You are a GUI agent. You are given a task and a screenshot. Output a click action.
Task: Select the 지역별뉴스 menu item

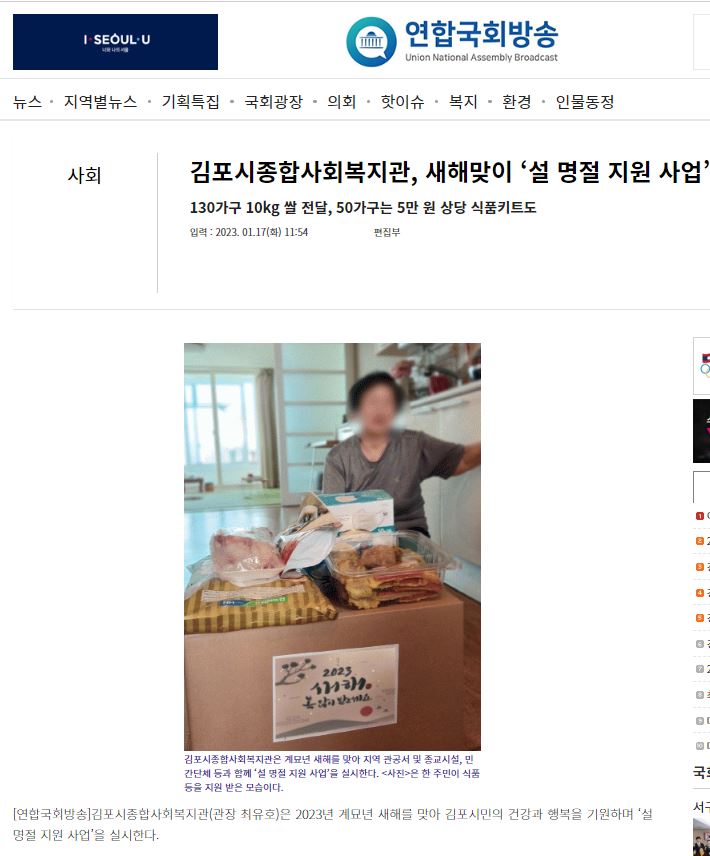tap(100, 102)
